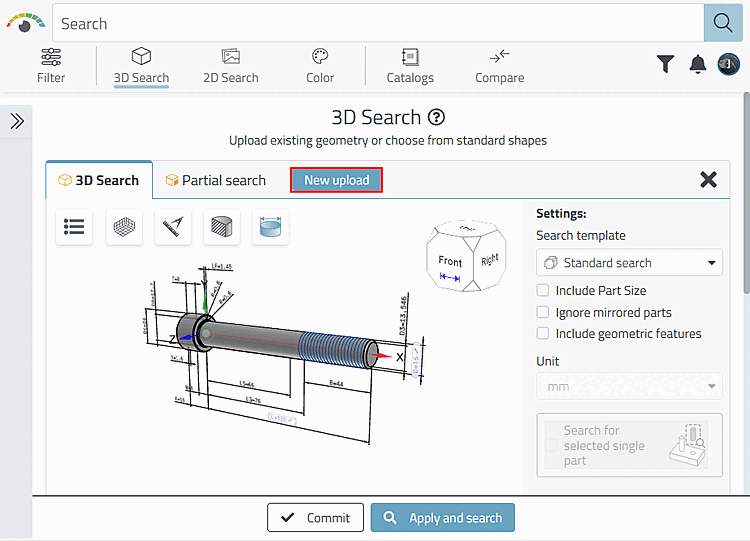Select the 2D Search tab
This screenshot has width=750, height=541.
tap(230, 65)
